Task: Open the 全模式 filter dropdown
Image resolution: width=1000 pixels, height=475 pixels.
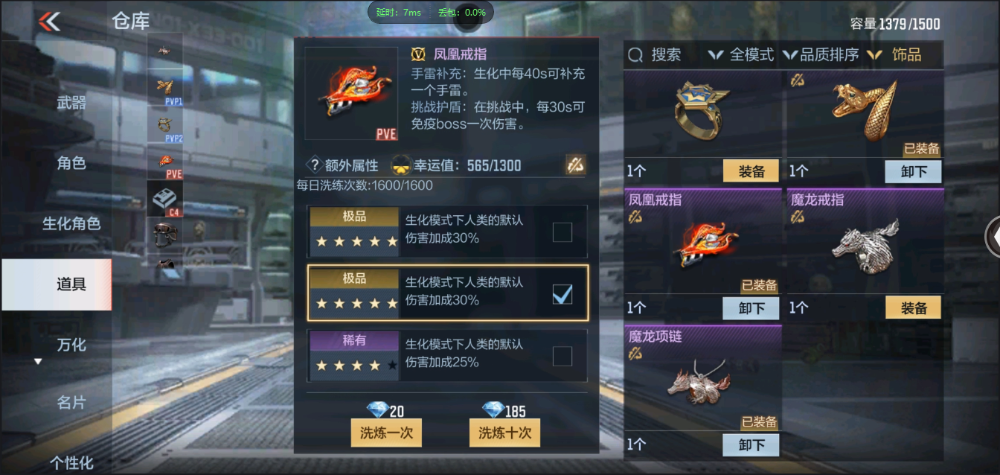Action: point(741,55)
